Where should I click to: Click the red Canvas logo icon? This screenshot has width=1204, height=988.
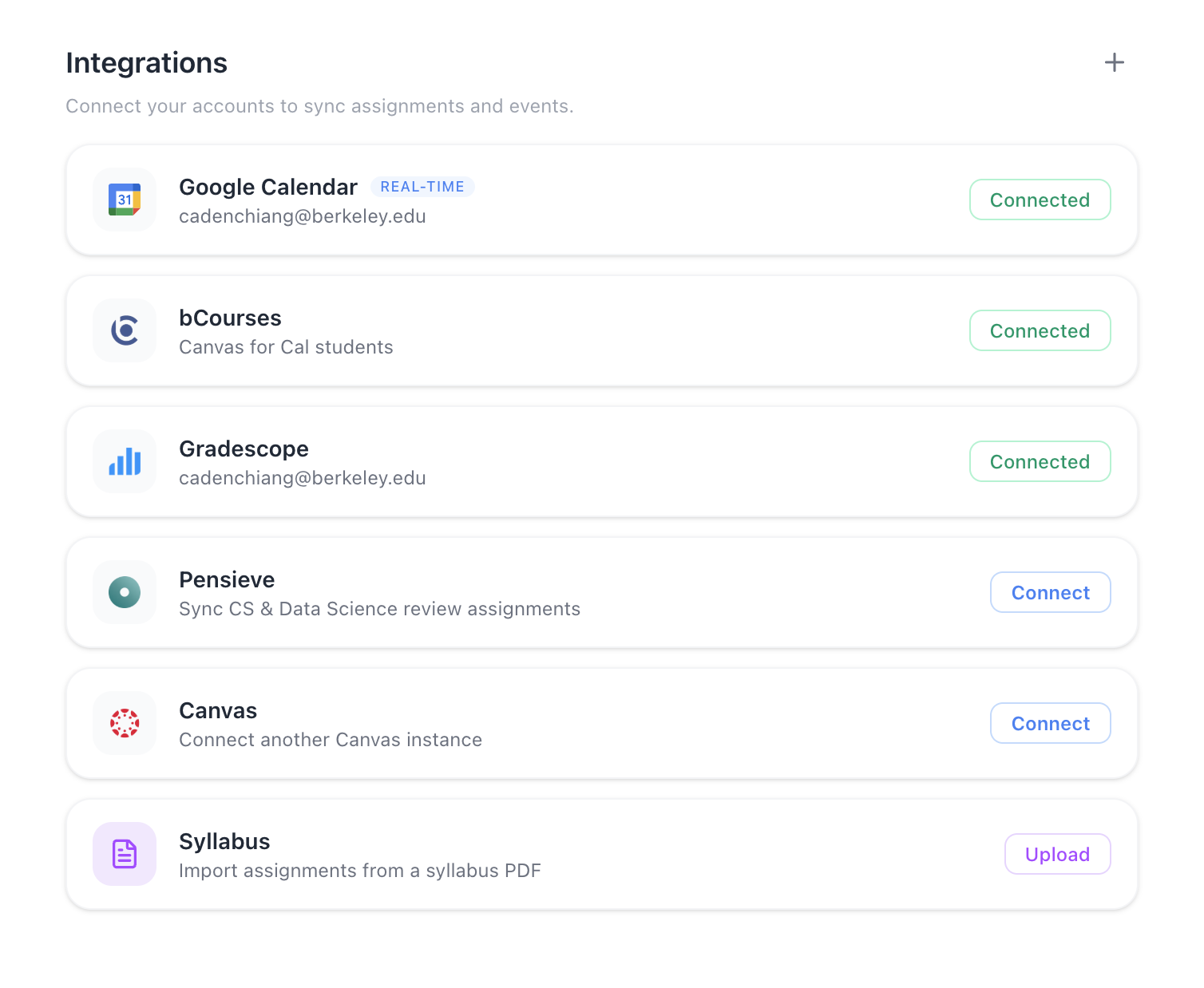[125, 723]
